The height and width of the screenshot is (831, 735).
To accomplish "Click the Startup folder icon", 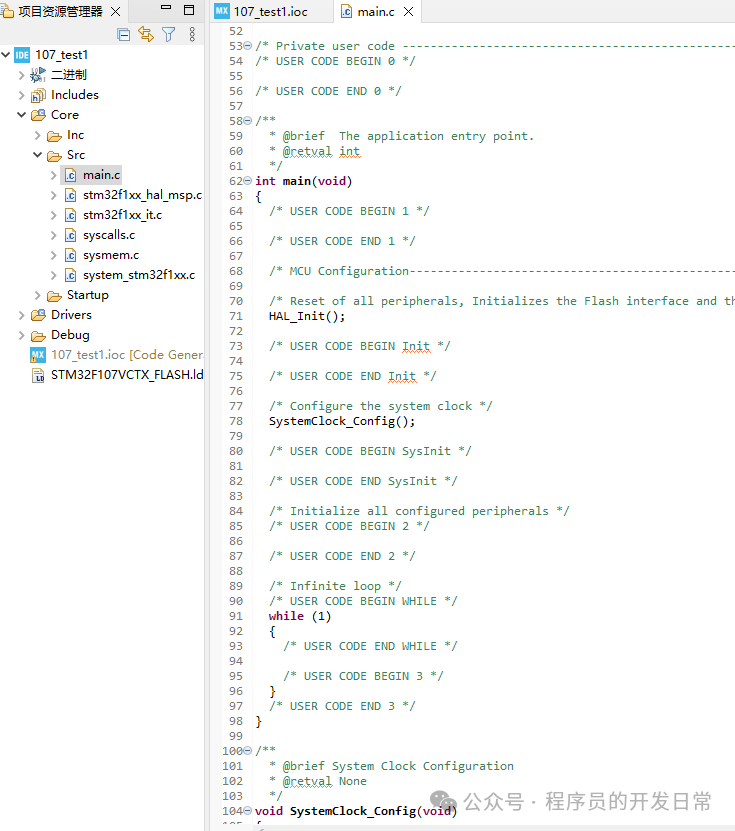I will 54,296.
